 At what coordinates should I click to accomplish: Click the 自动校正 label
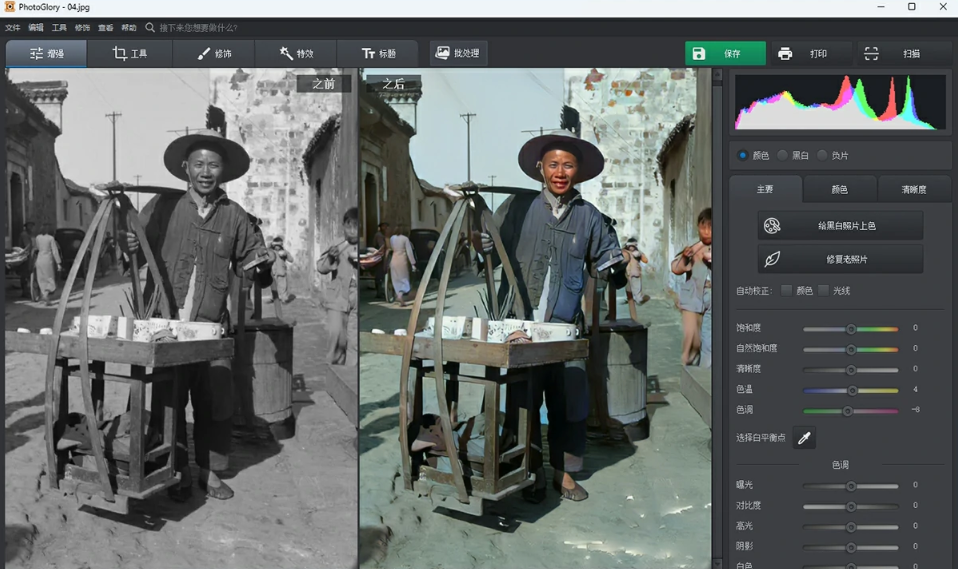point(755,291)
